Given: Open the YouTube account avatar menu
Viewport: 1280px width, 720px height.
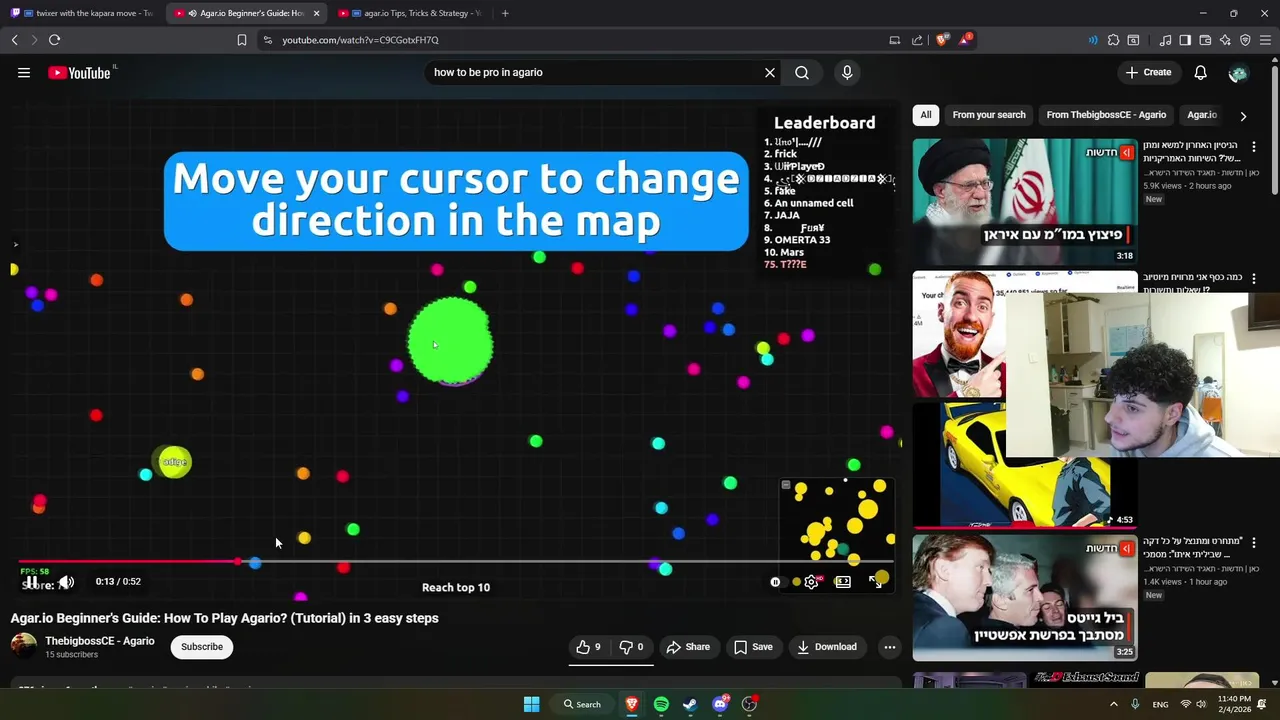Looking at the screenshot, I should pyautogui.click(x=1238, y=73).
